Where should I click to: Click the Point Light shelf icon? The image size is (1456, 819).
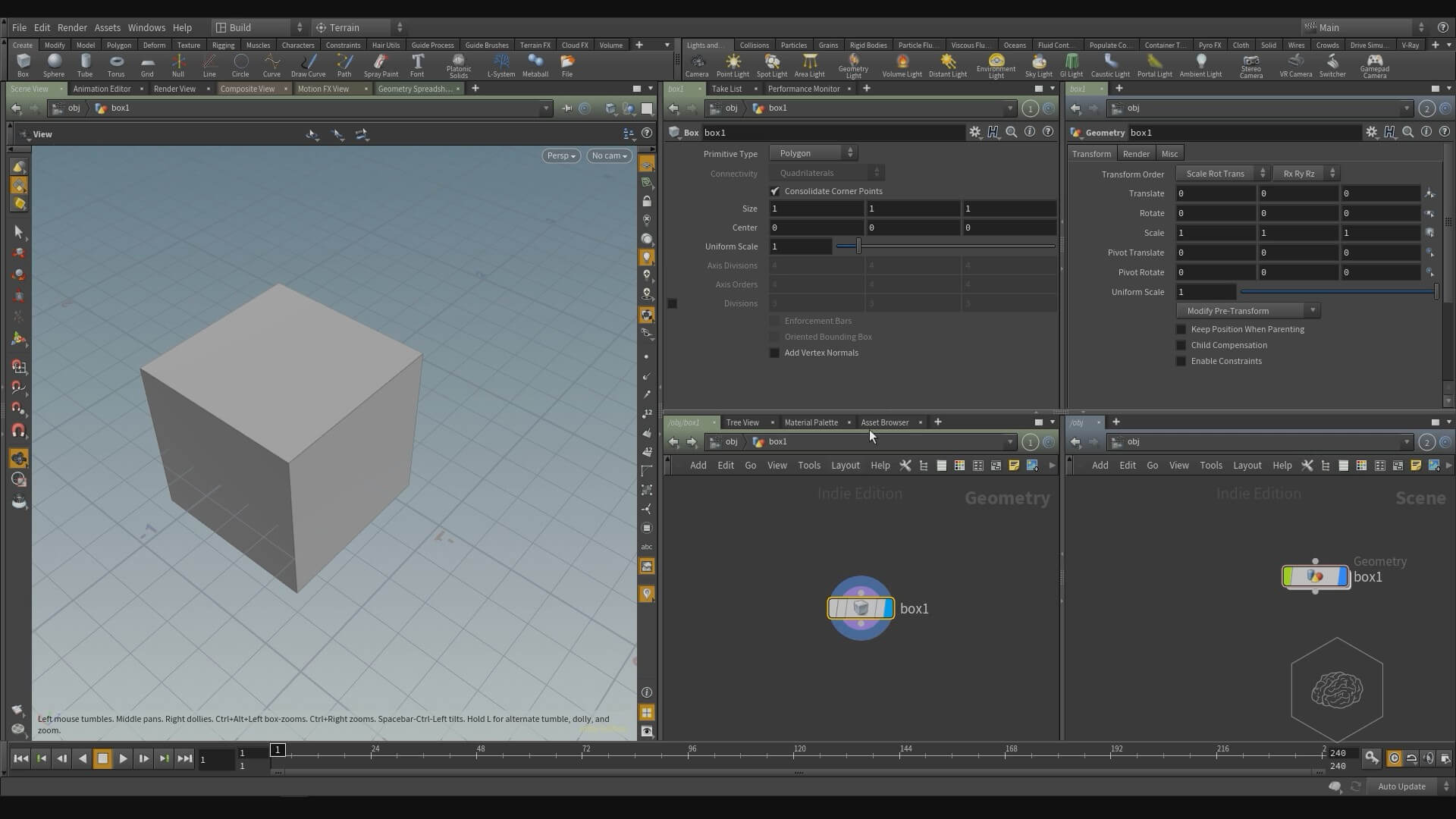[733, 62]
